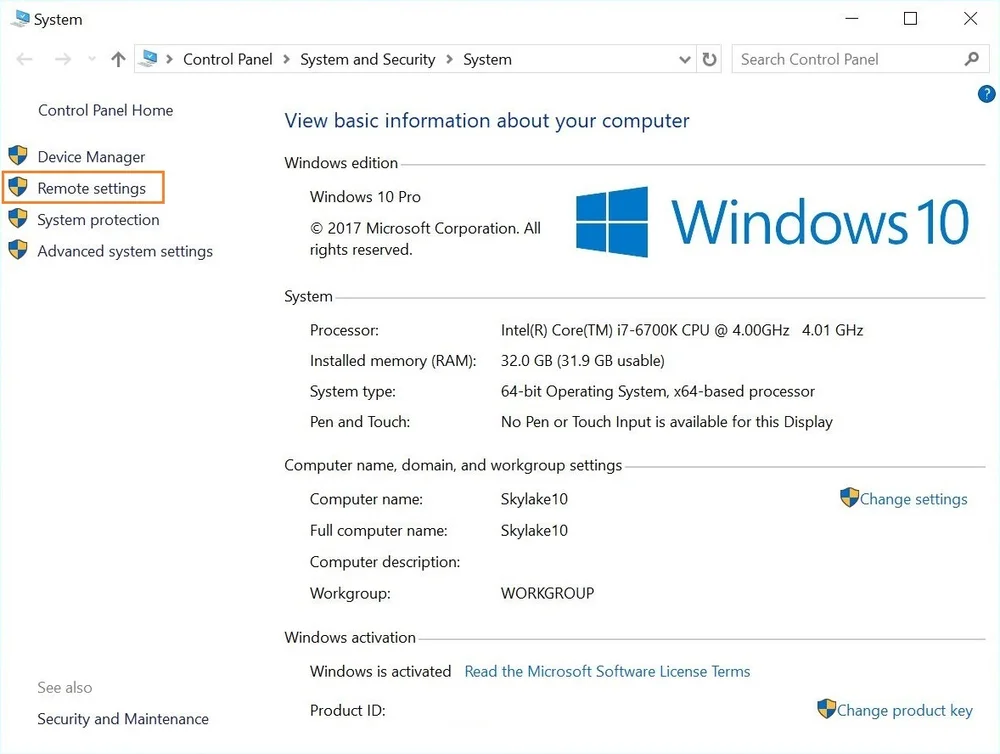Click the computer icon in the address bar

(150, 58)
